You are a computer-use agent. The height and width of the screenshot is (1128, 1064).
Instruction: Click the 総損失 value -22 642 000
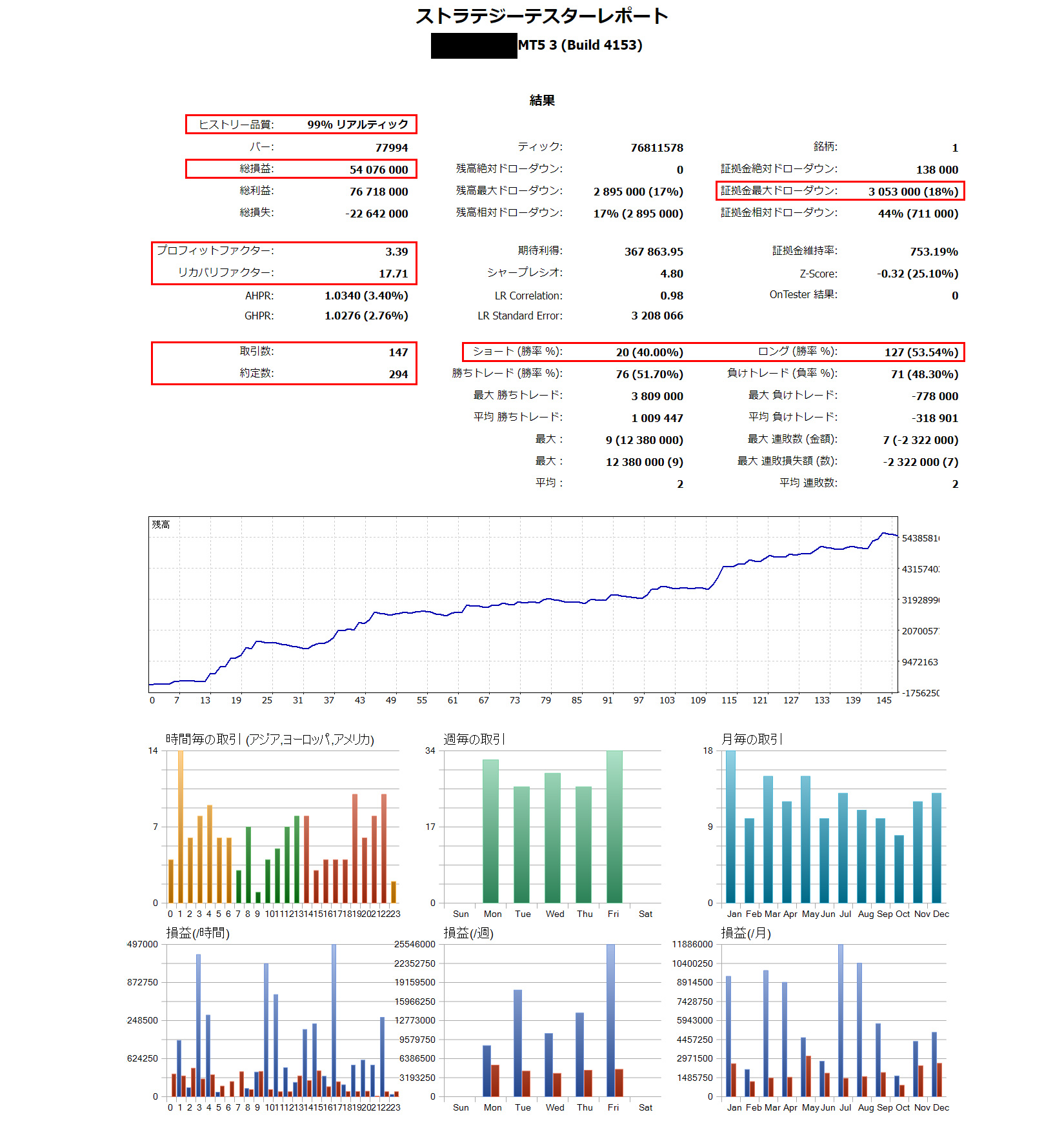coord(377,214)
